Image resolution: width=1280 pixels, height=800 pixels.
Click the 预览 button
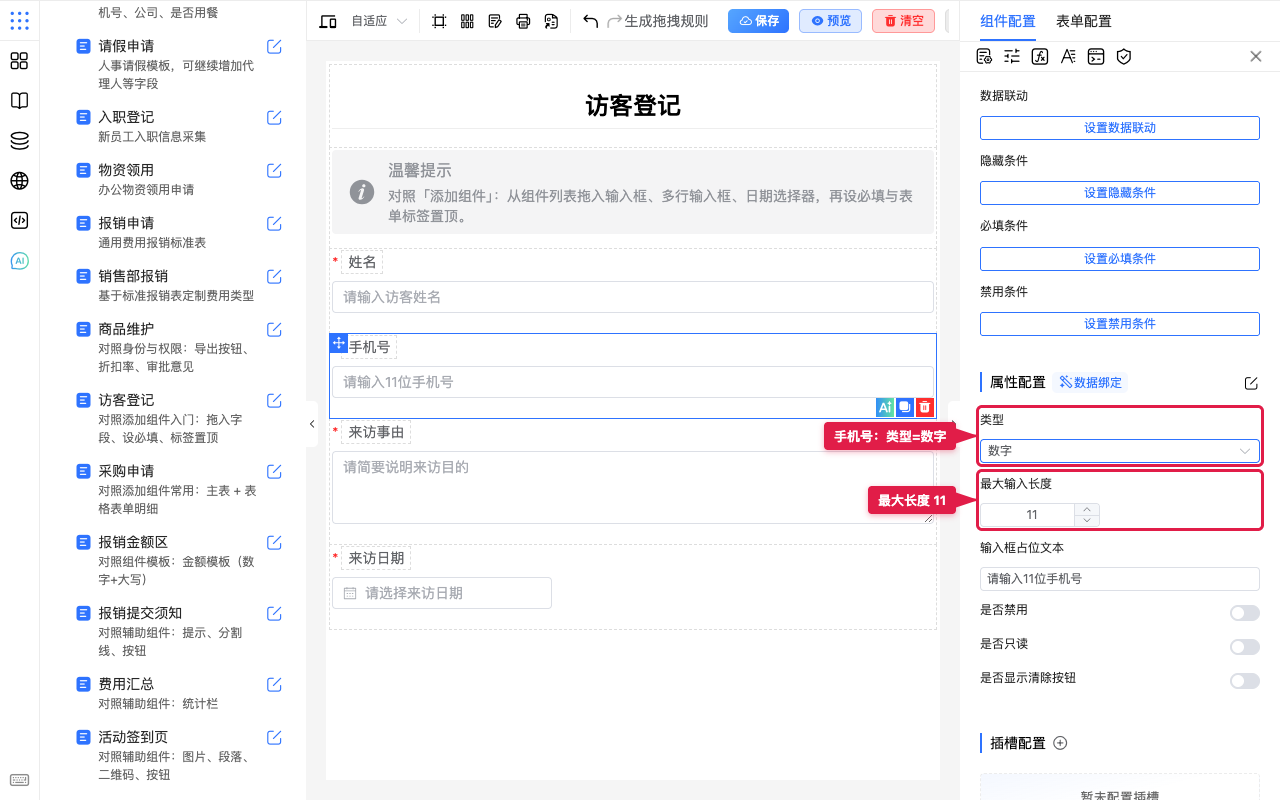pos(830,21)
